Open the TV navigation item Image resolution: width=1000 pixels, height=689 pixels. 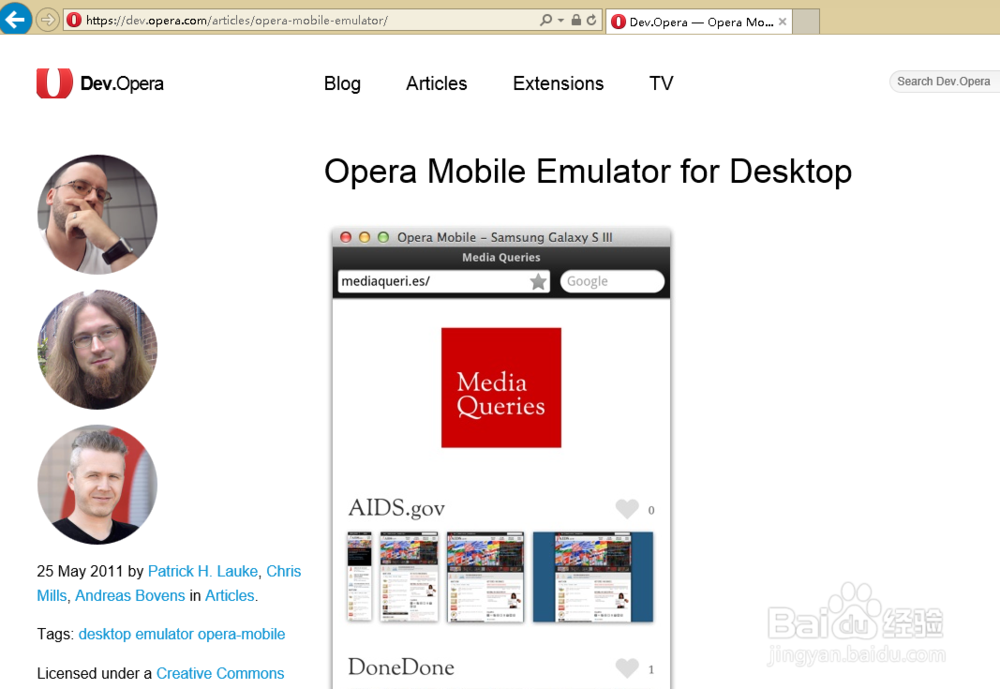[661, 84]
